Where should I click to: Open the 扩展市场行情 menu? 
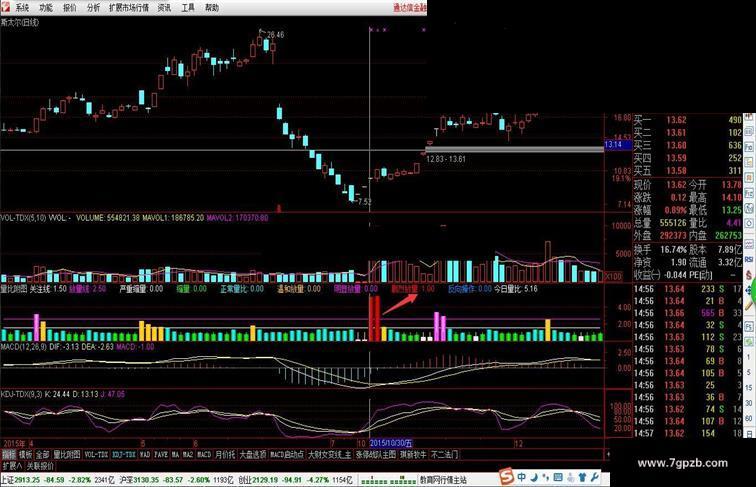pos(129,7)
